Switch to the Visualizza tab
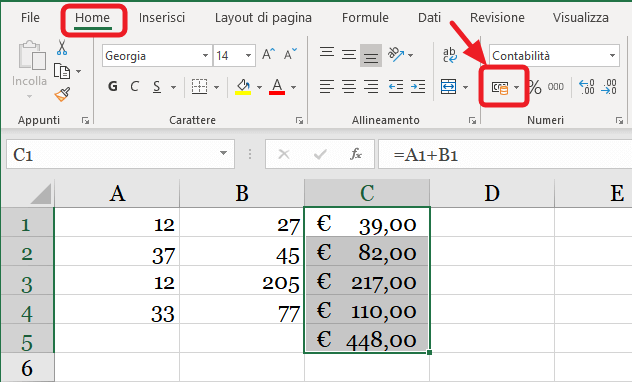The height and width of the screenshot is (382, 632). pos(581,18)
